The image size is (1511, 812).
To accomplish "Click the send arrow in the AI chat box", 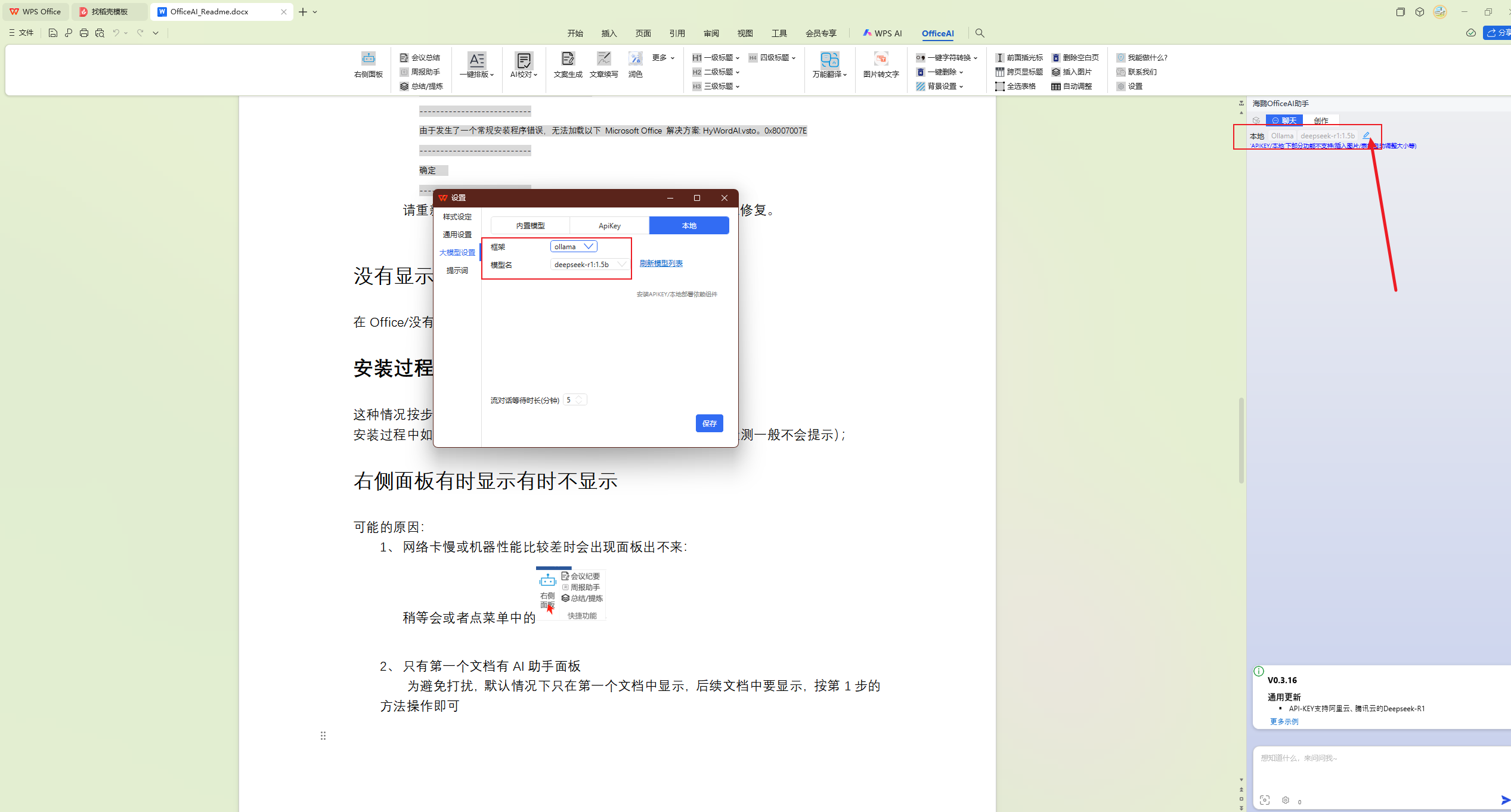I will [x=1504, y=800].
